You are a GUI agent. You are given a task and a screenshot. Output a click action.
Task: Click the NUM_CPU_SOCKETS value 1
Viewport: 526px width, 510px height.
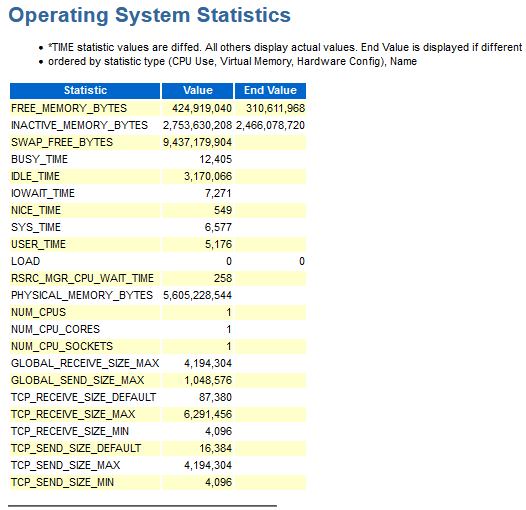(229, 346)
